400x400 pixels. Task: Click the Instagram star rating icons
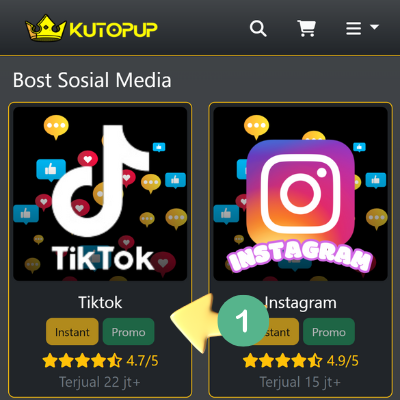tap(282, 361)
